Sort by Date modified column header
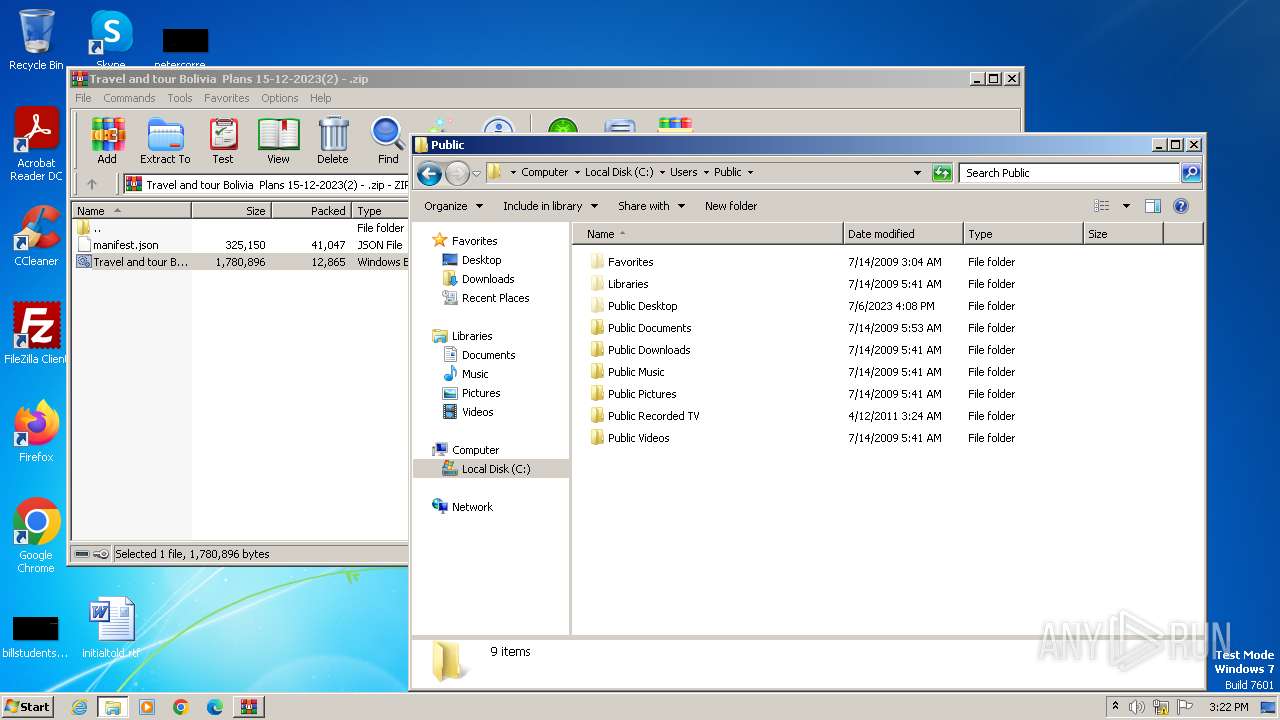Viewport: 1280px width, 720px height. click(903, 234)
